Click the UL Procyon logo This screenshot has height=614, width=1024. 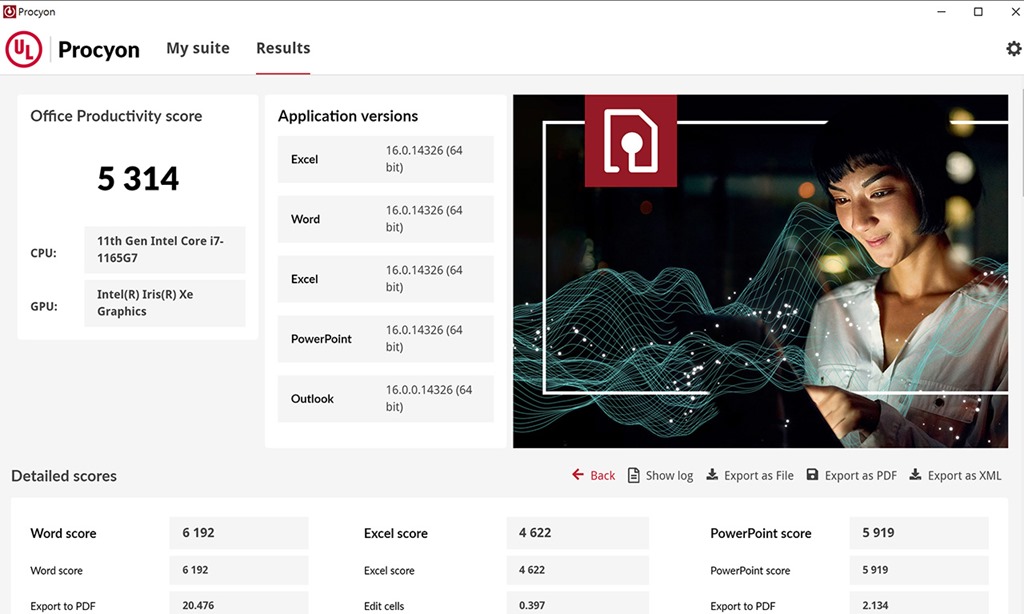coord(73,49)
